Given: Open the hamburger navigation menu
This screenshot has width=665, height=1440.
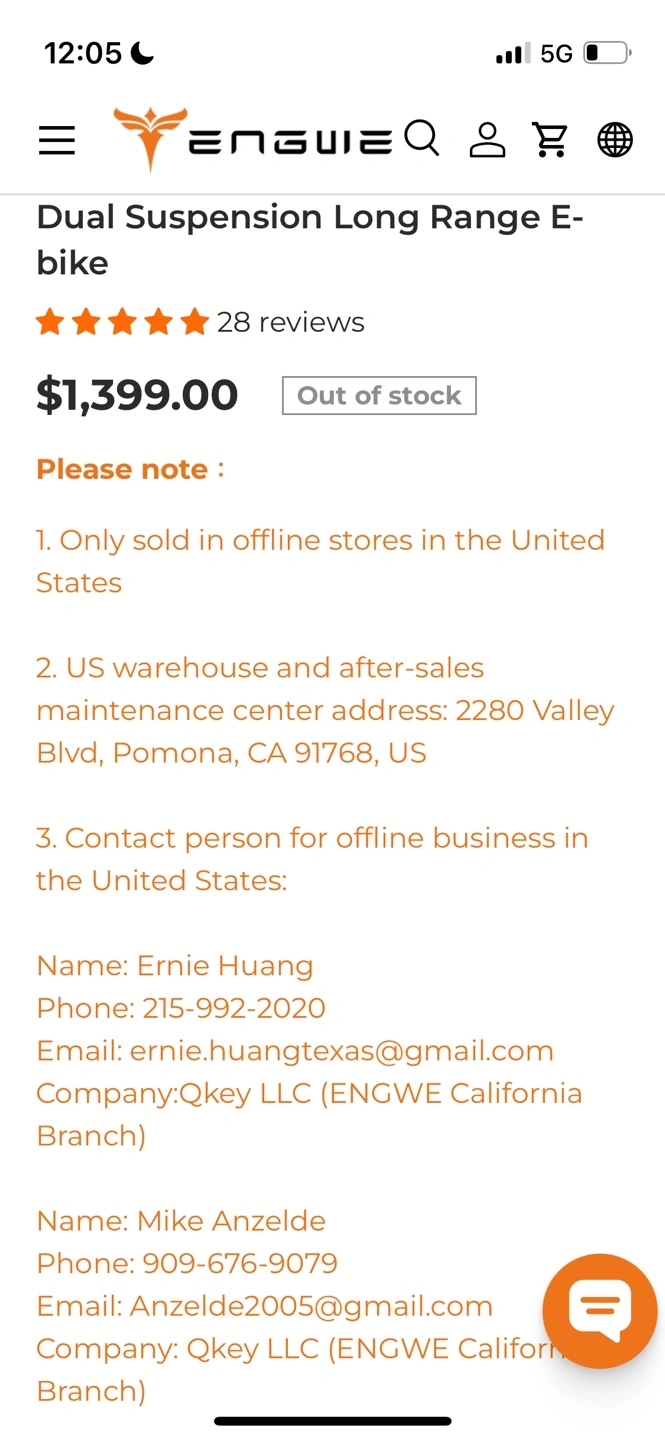Looking at the screenshot, I should click(x=57, y=140).
